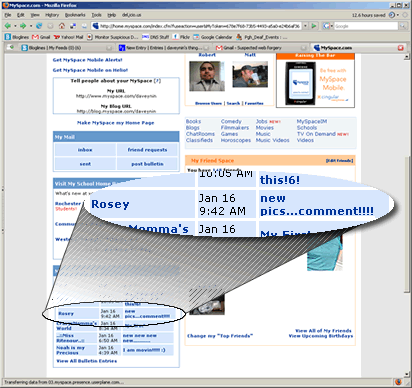Open Matt's profile photo

coord(250,74)
